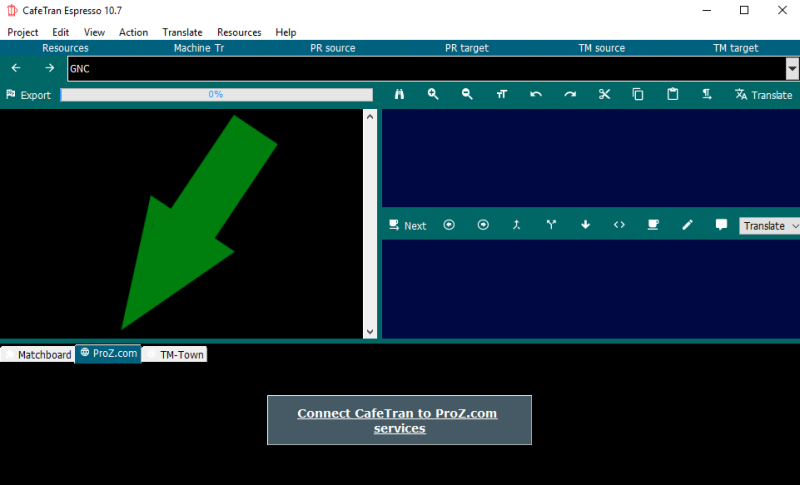This screenshot has width=800, height=485.
Task: Select the Machine Tr tab
Action: point(199,48)
